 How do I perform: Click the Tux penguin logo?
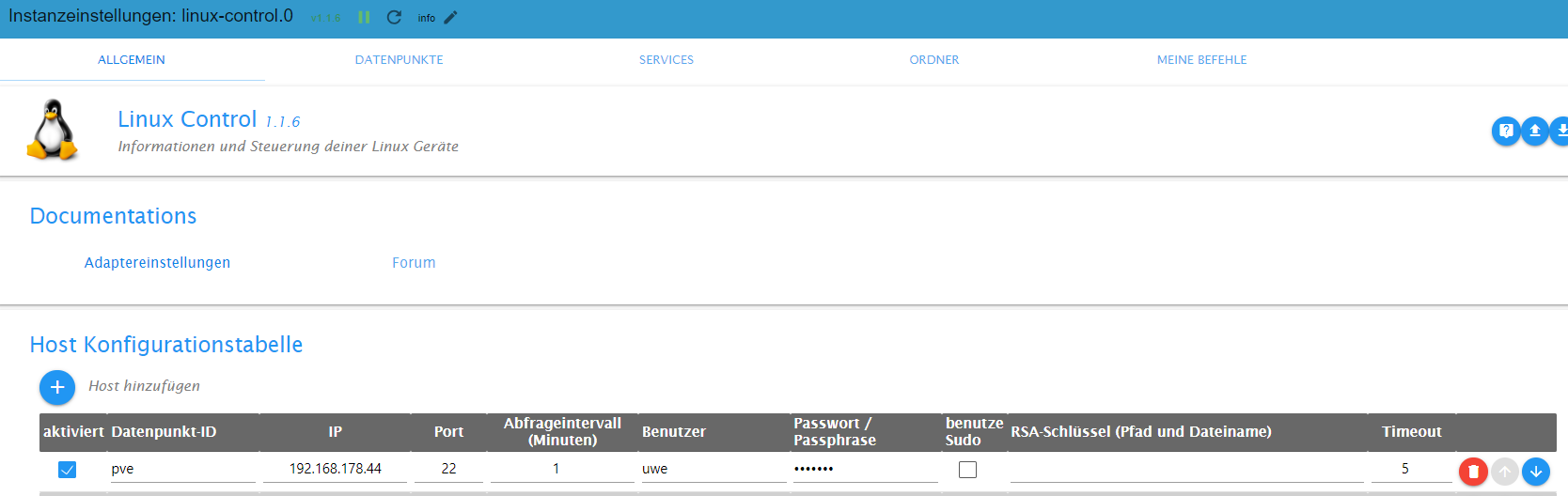[x=52, y=131]
